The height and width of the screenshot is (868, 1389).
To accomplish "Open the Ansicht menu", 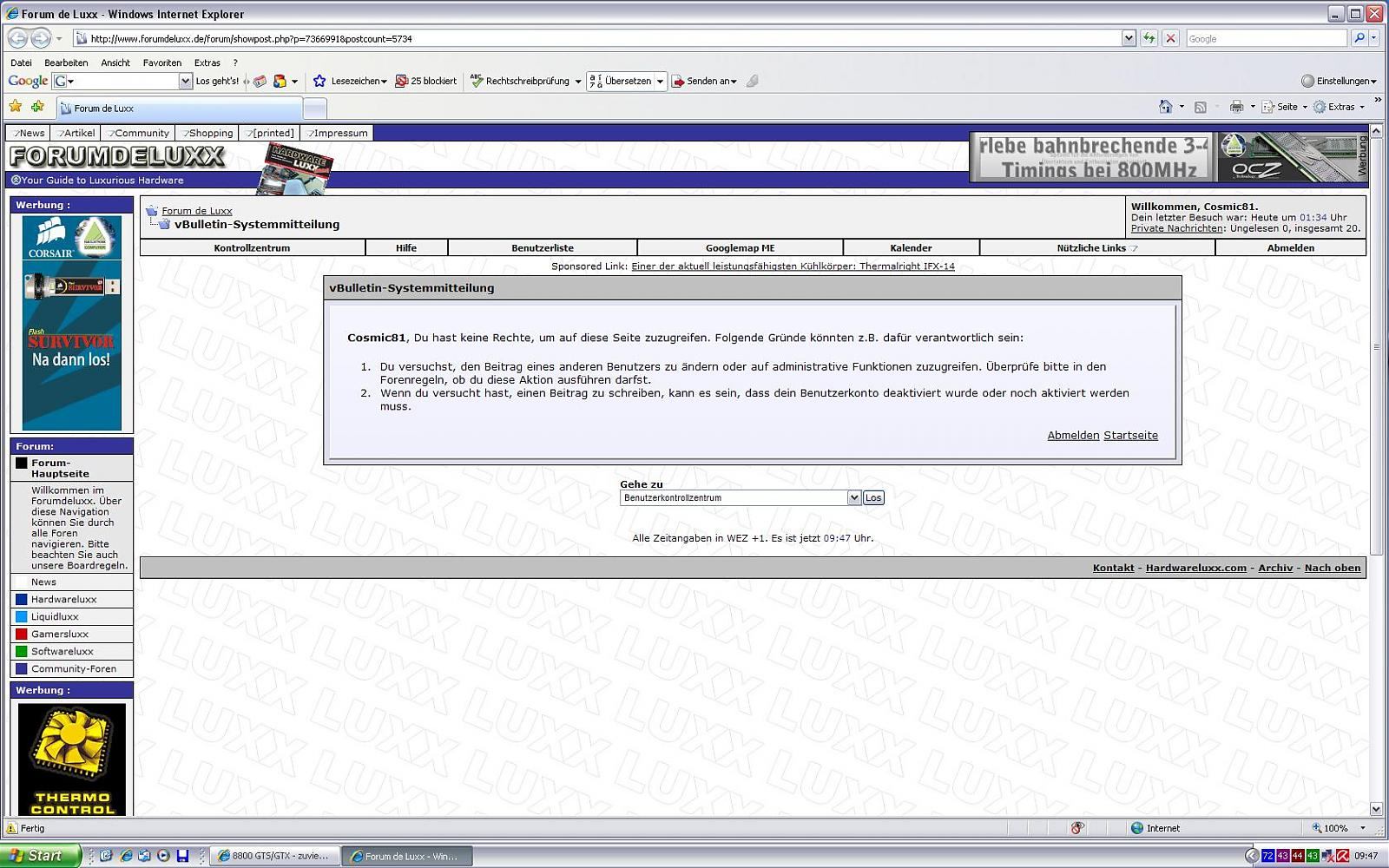I will 115,62.
